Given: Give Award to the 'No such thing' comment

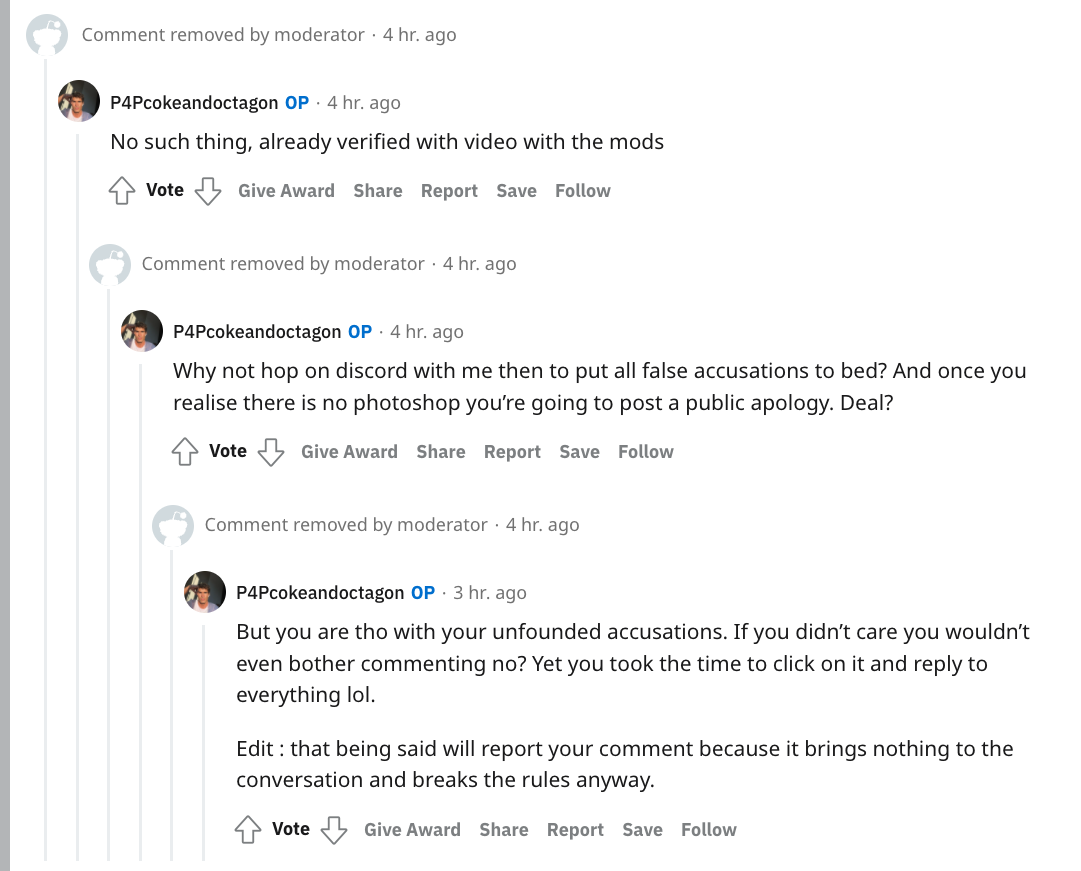Looking at the screenshot, I should tap(286, 191).
